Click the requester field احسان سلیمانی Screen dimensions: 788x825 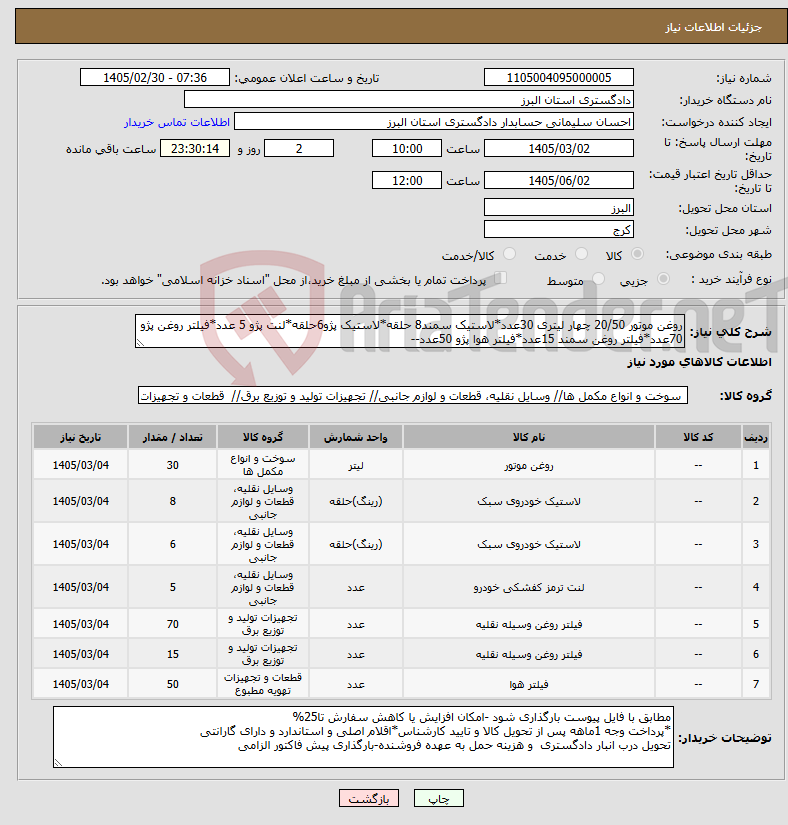click(x=433, y=122)
